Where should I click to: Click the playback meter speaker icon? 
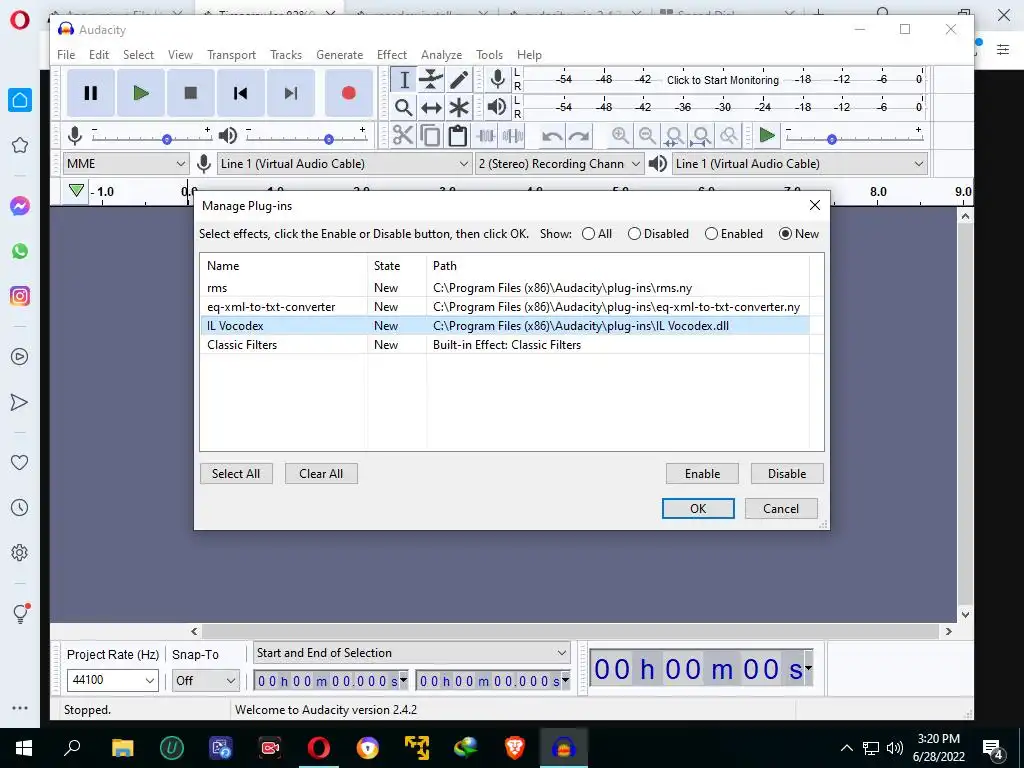[497, 106]
